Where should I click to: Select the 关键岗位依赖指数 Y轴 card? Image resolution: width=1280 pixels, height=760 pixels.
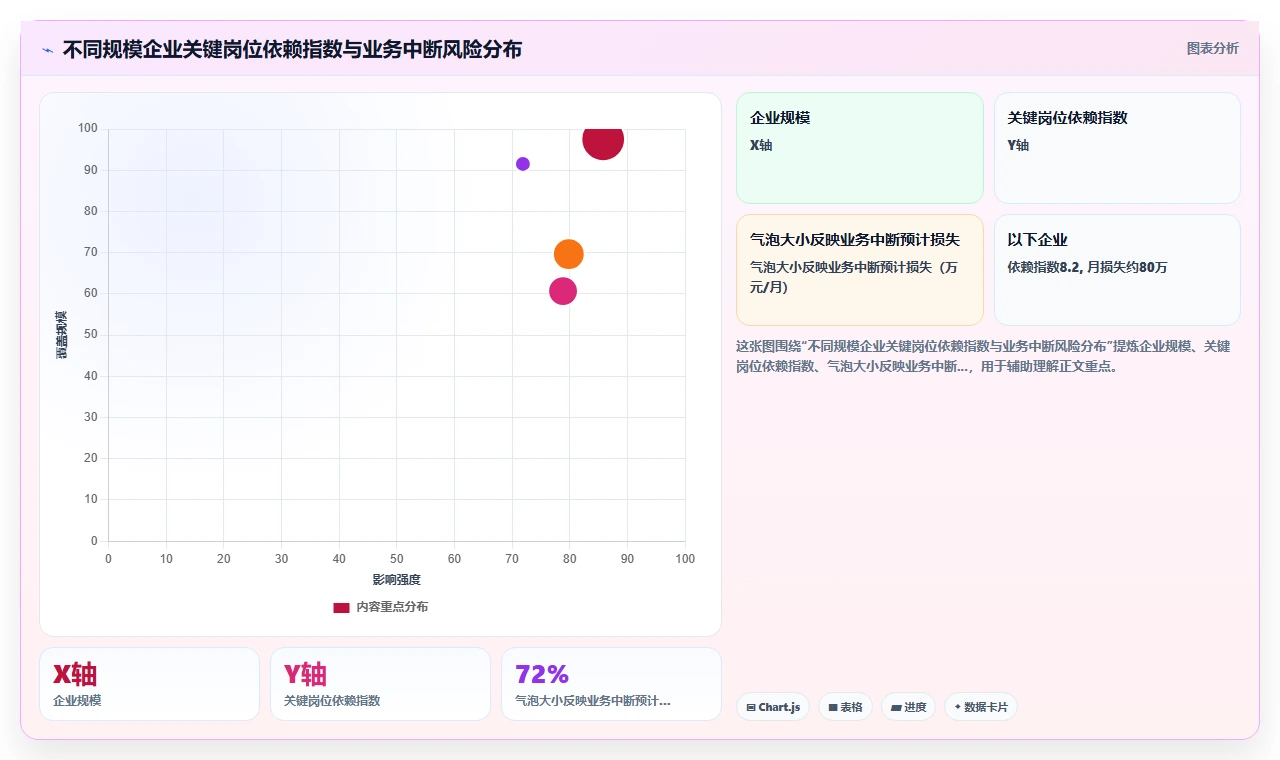click(1117, 148)
